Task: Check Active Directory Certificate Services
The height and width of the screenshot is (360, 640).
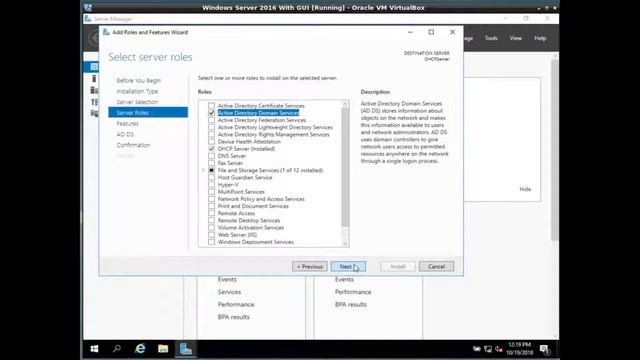Action: point(211,106)
